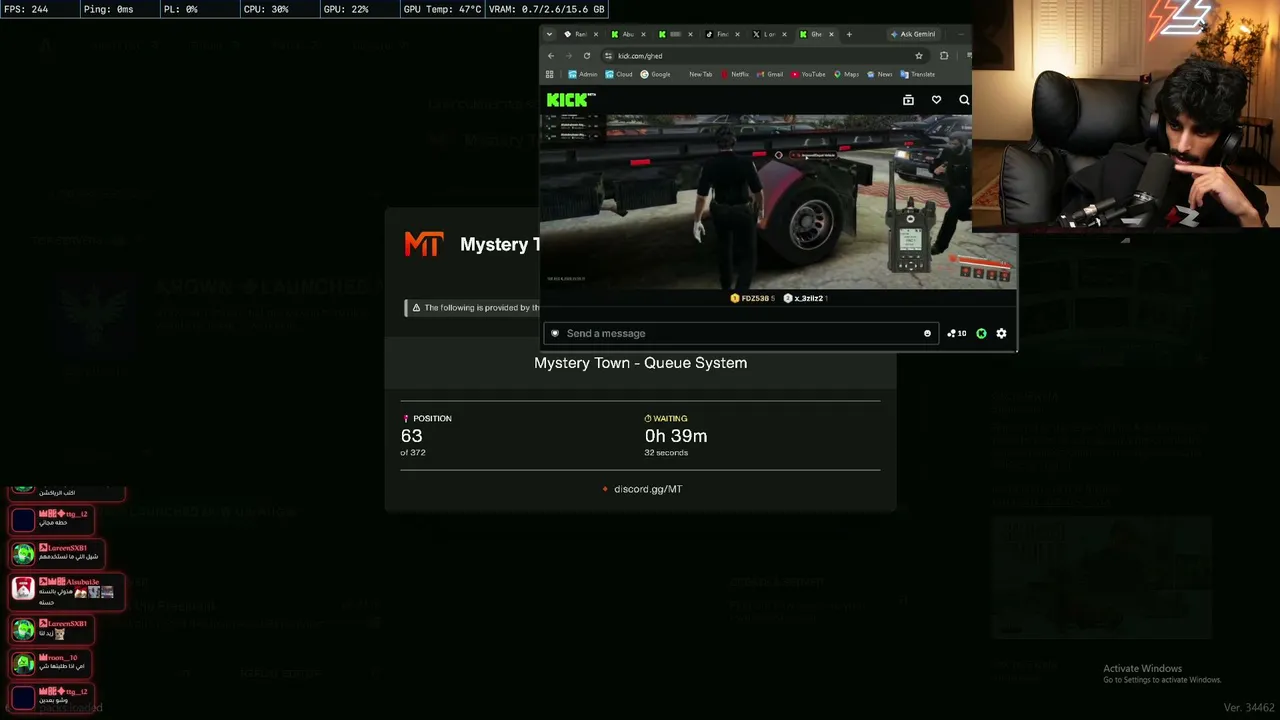Click the 'Send a message' chat input
The image size is (1280, 720).
(x=740, y=333)
